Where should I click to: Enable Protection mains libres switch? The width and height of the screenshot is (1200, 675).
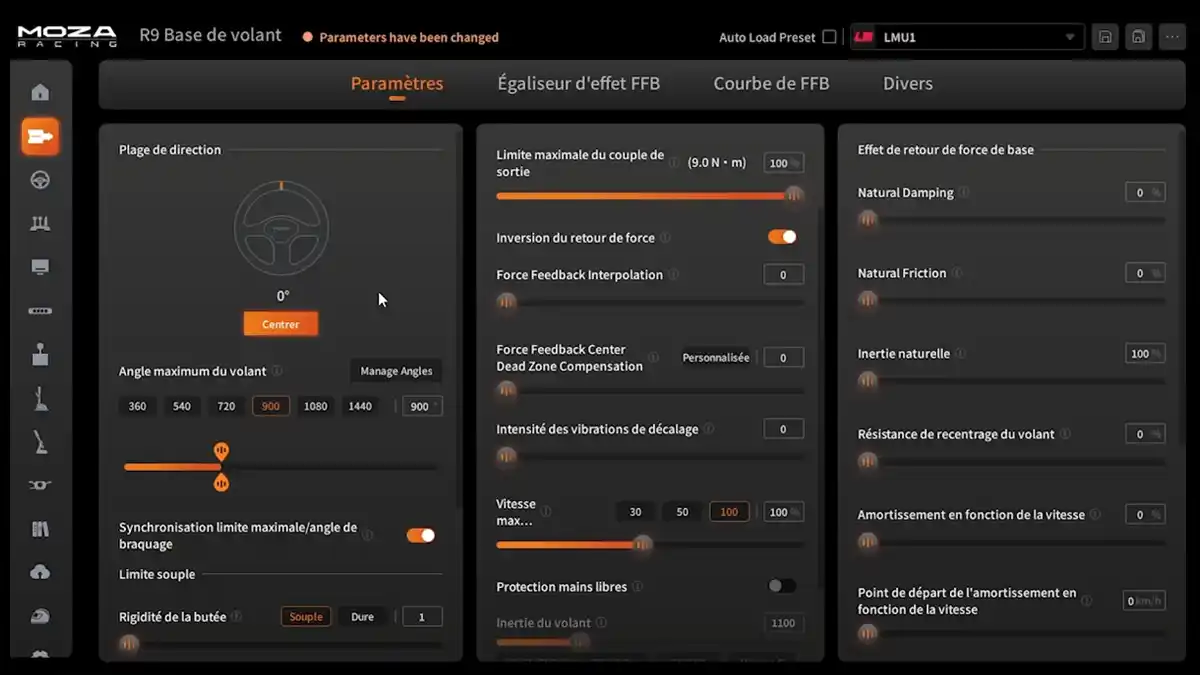click(x=782, y=586)
